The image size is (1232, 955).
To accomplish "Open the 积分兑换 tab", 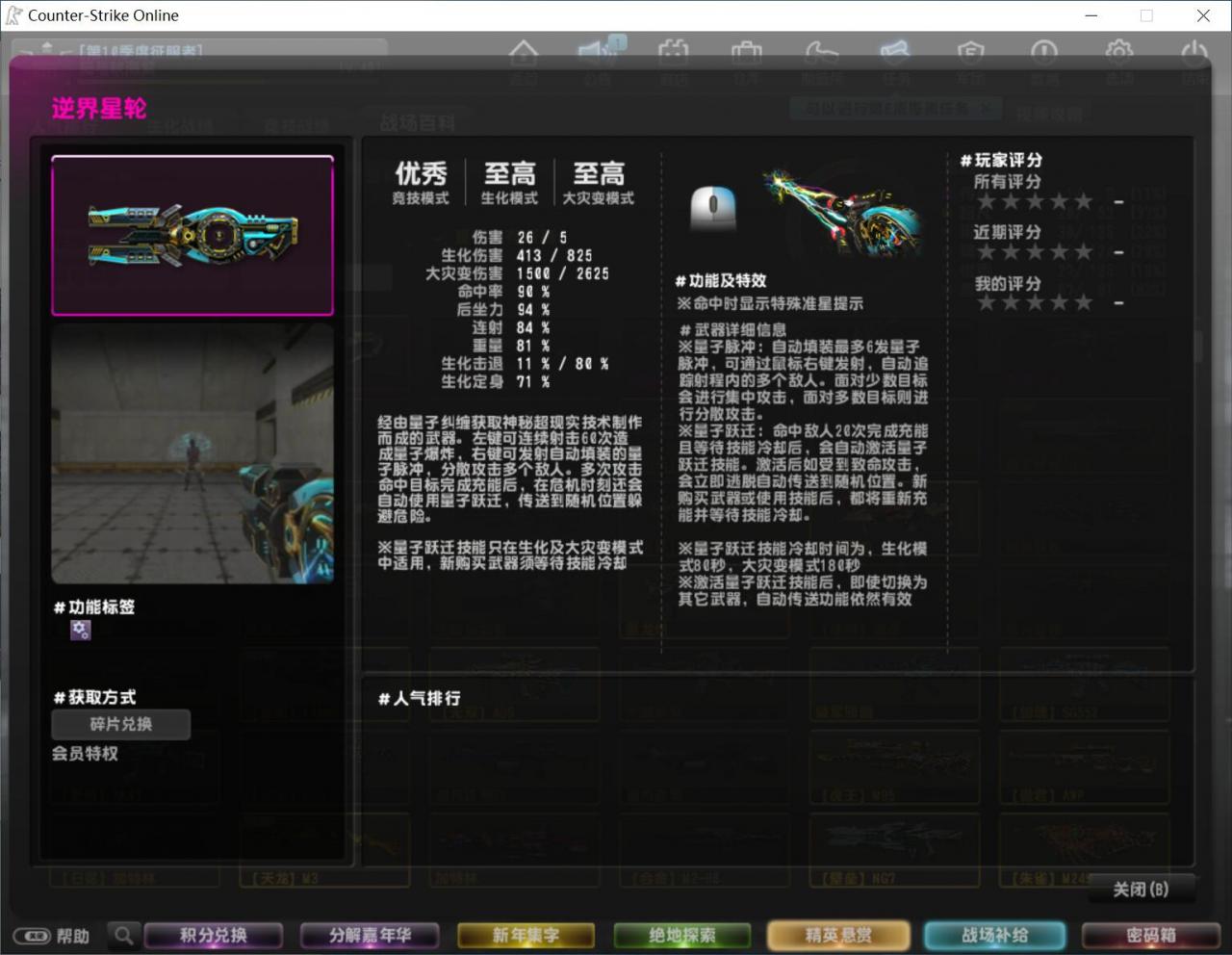I will click(213, 935).
